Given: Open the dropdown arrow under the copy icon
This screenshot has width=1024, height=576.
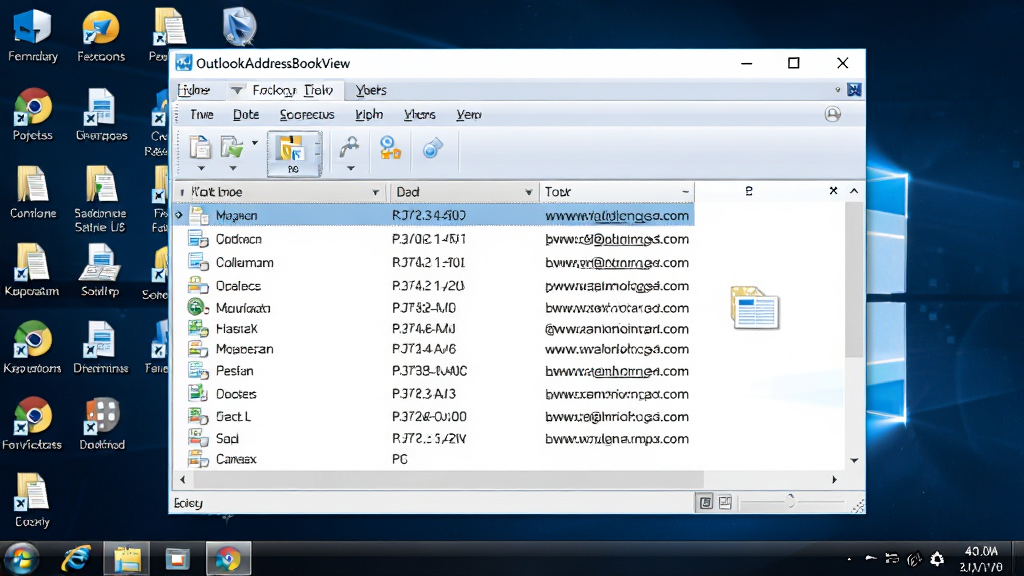Looking at the screenshot, I should pyautogui.click(x=200, y=168).
